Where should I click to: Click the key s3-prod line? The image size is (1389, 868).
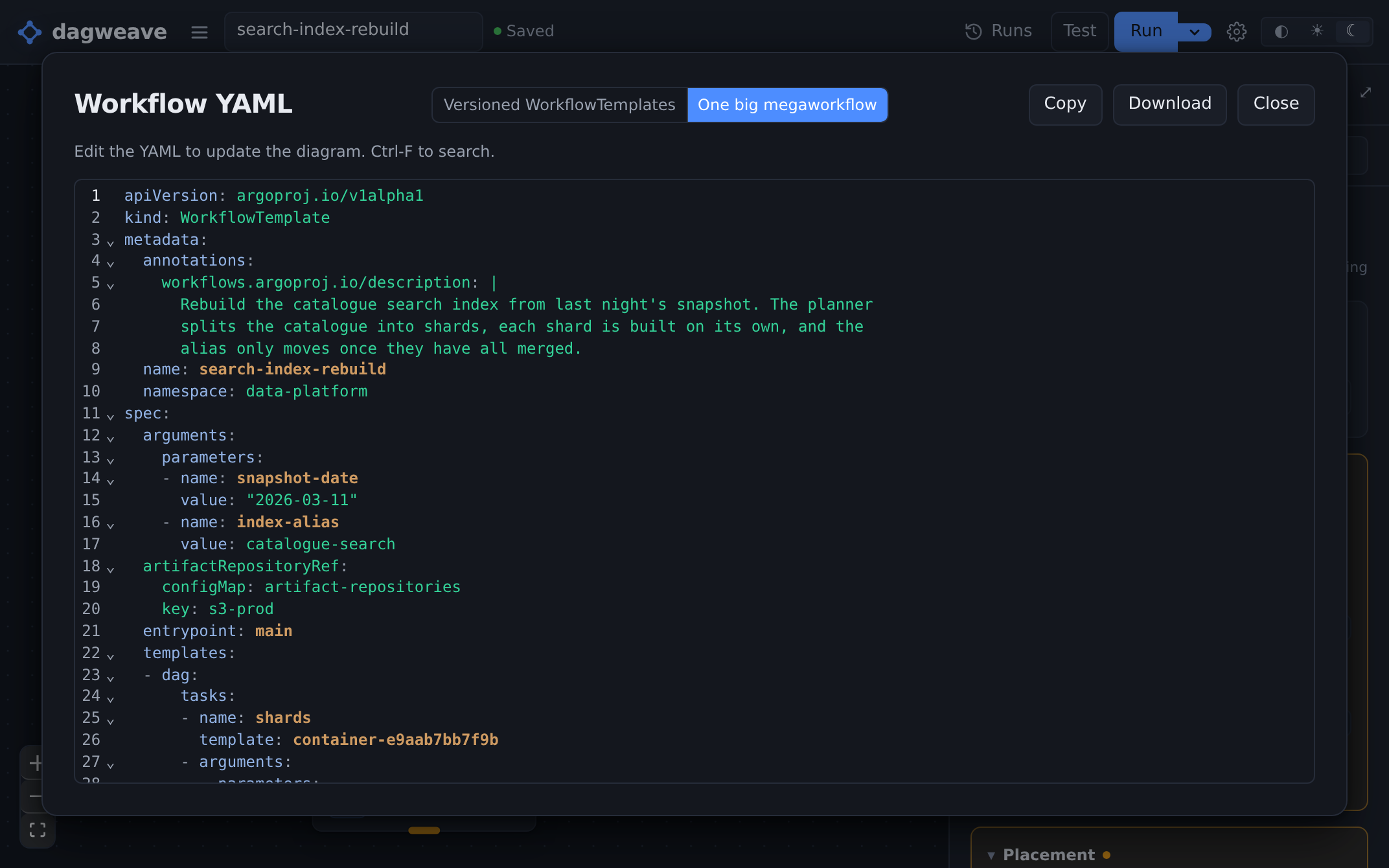click(218, 609)
